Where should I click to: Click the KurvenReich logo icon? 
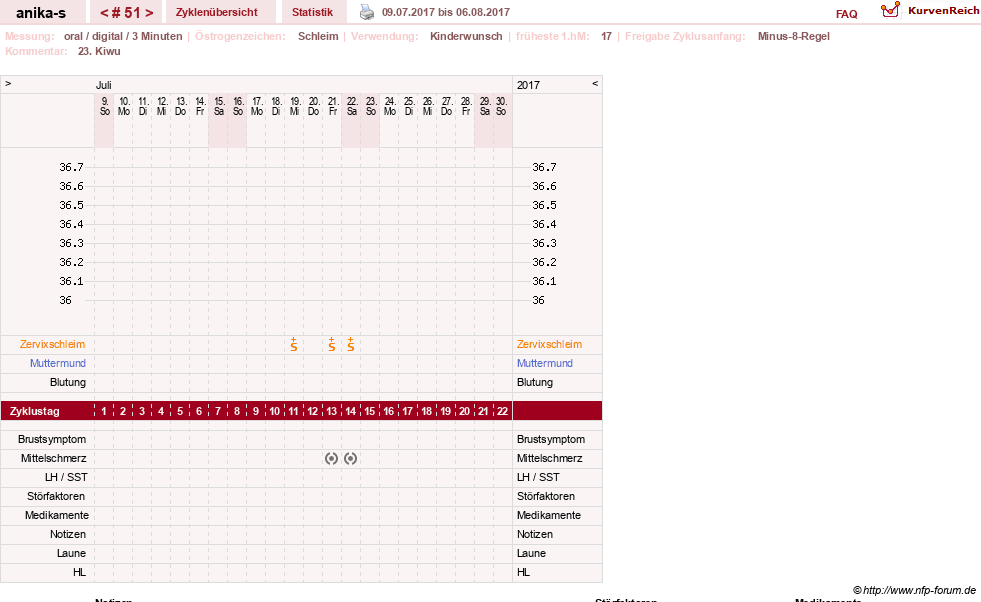coord(890,10)
